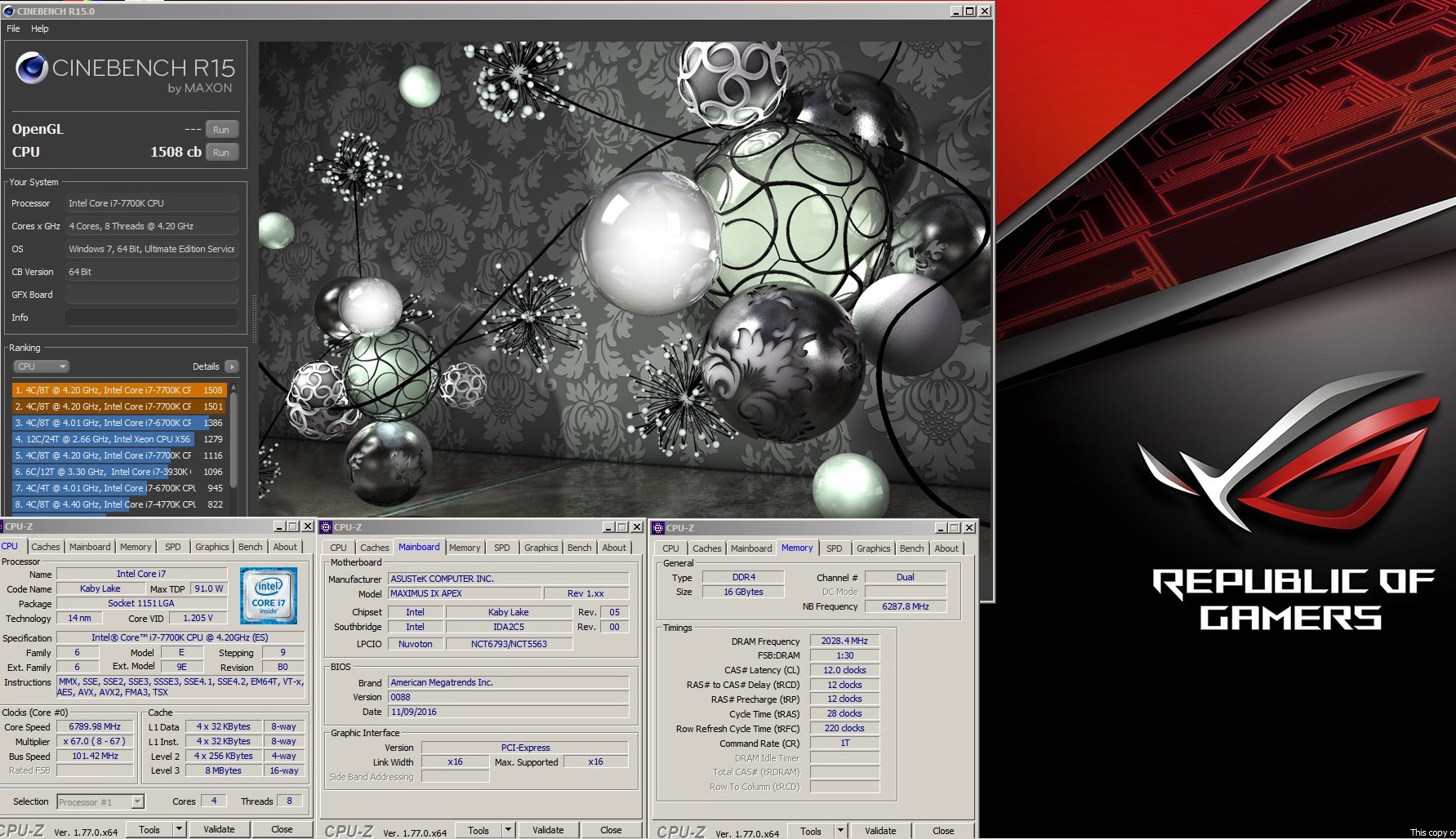The height and width of the screenshot is (839, 1456).
Task: Click the Intel Core i7 logo badge
Action: [x=269, y=596]
